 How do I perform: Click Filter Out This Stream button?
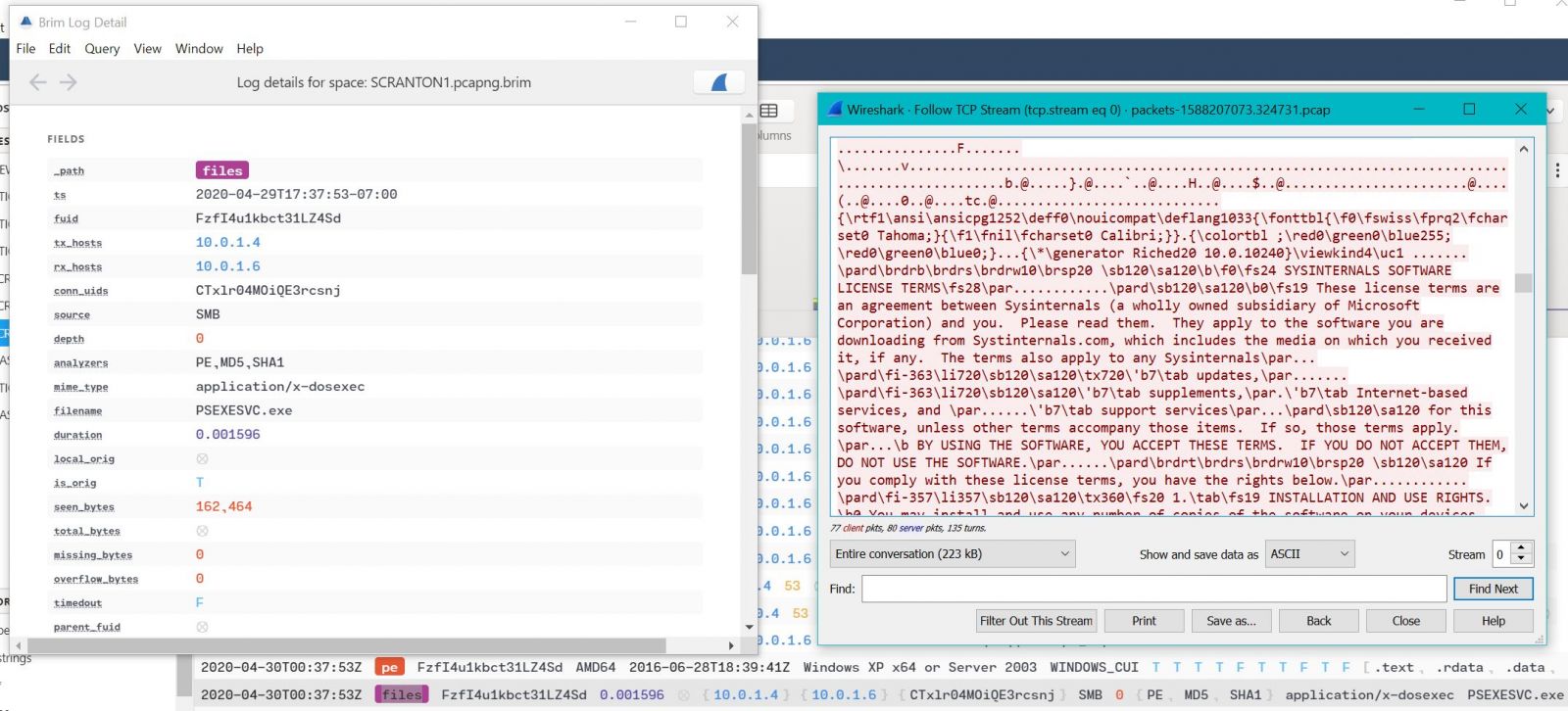[x=1036, y=621]
